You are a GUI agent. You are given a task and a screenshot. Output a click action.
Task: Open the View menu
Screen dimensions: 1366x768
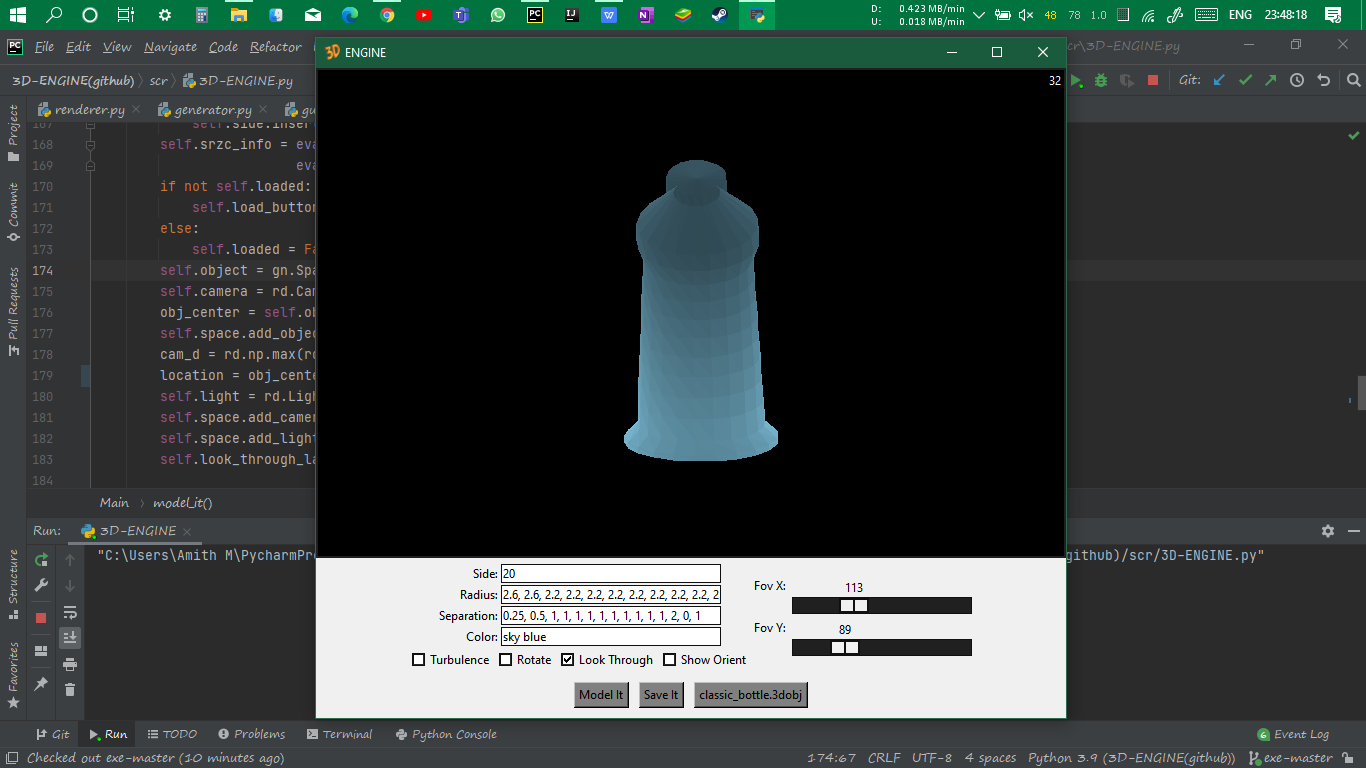(117, 47)
